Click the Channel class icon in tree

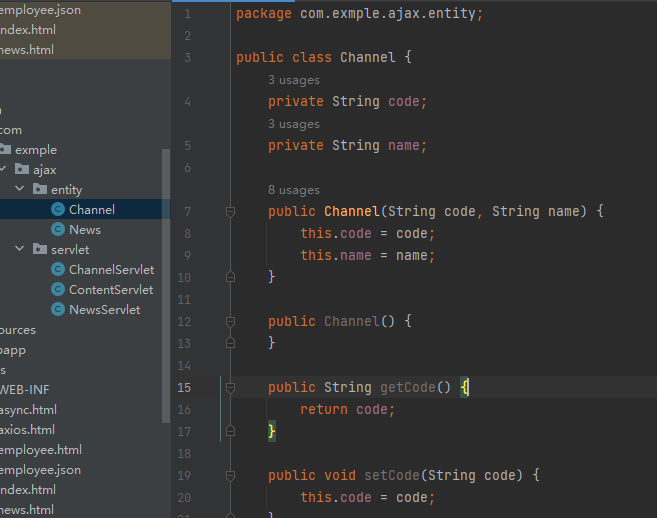(x=58, y=210)
